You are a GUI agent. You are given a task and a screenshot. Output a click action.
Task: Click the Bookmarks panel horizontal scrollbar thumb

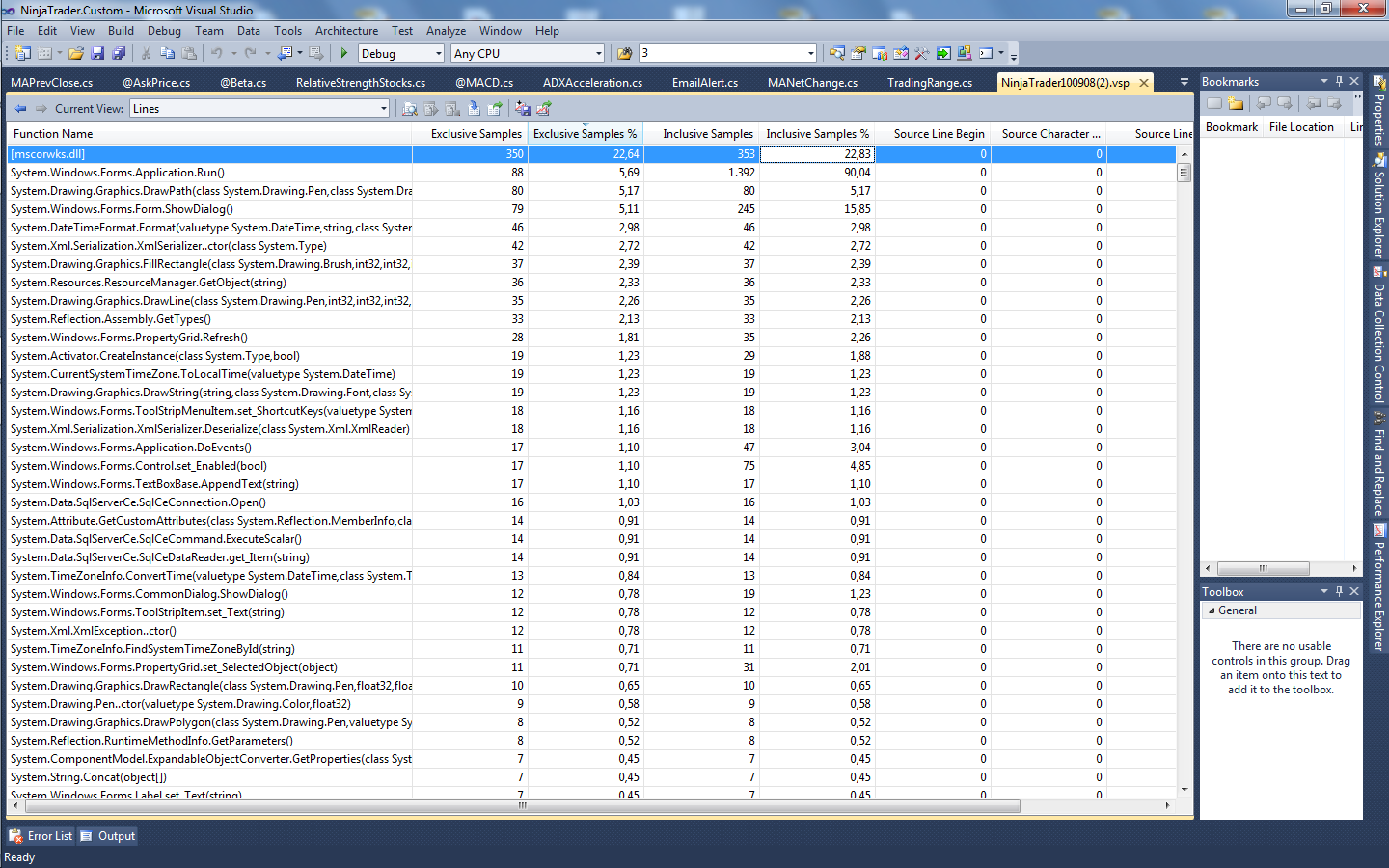pyautogui.click(x=1264, y=568)
